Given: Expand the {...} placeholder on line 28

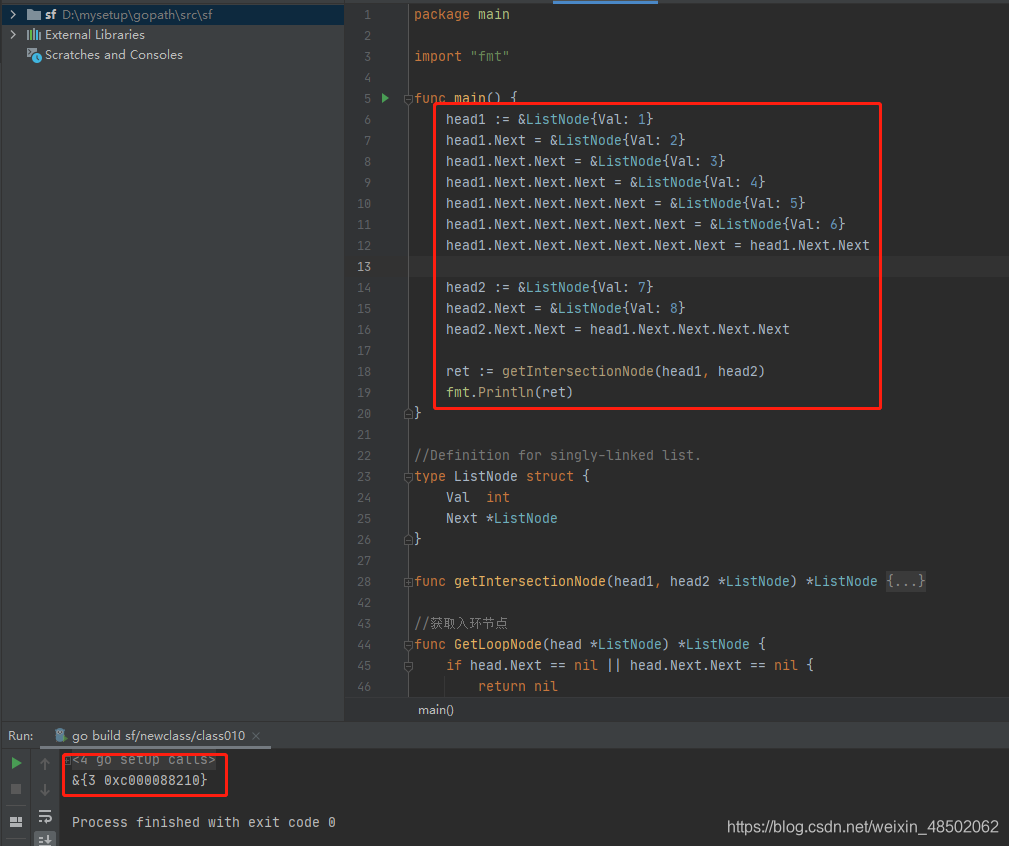Looking at the screenshot, I should [906, 582].
